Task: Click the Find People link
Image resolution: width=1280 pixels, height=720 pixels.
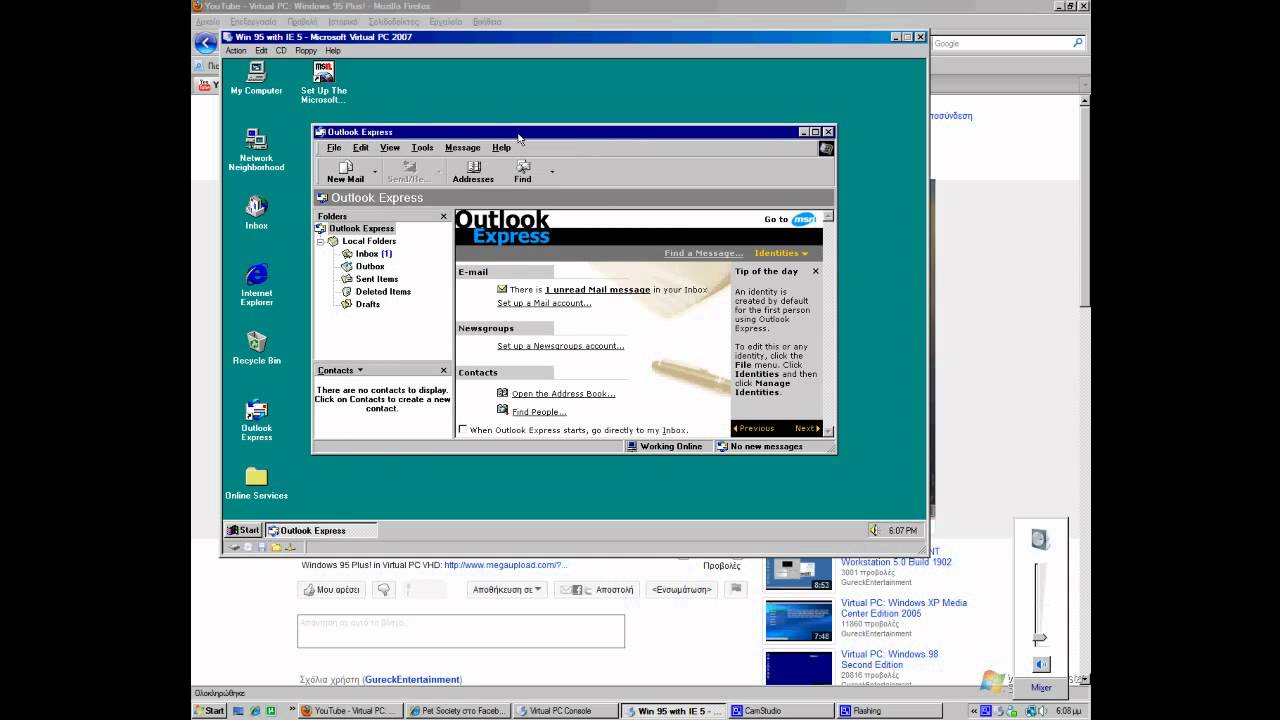Action: (539, 412)
